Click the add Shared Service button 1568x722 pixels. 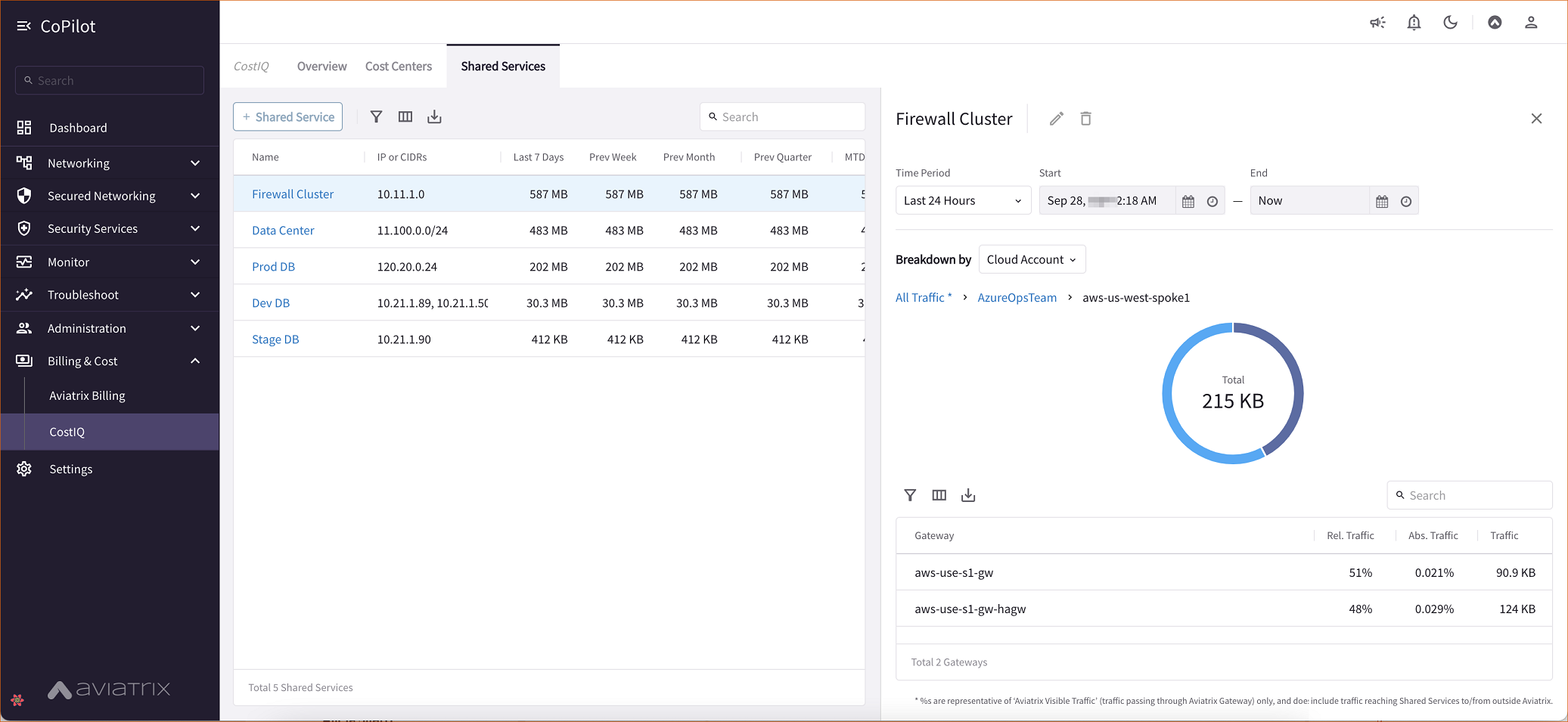(287, 117)
